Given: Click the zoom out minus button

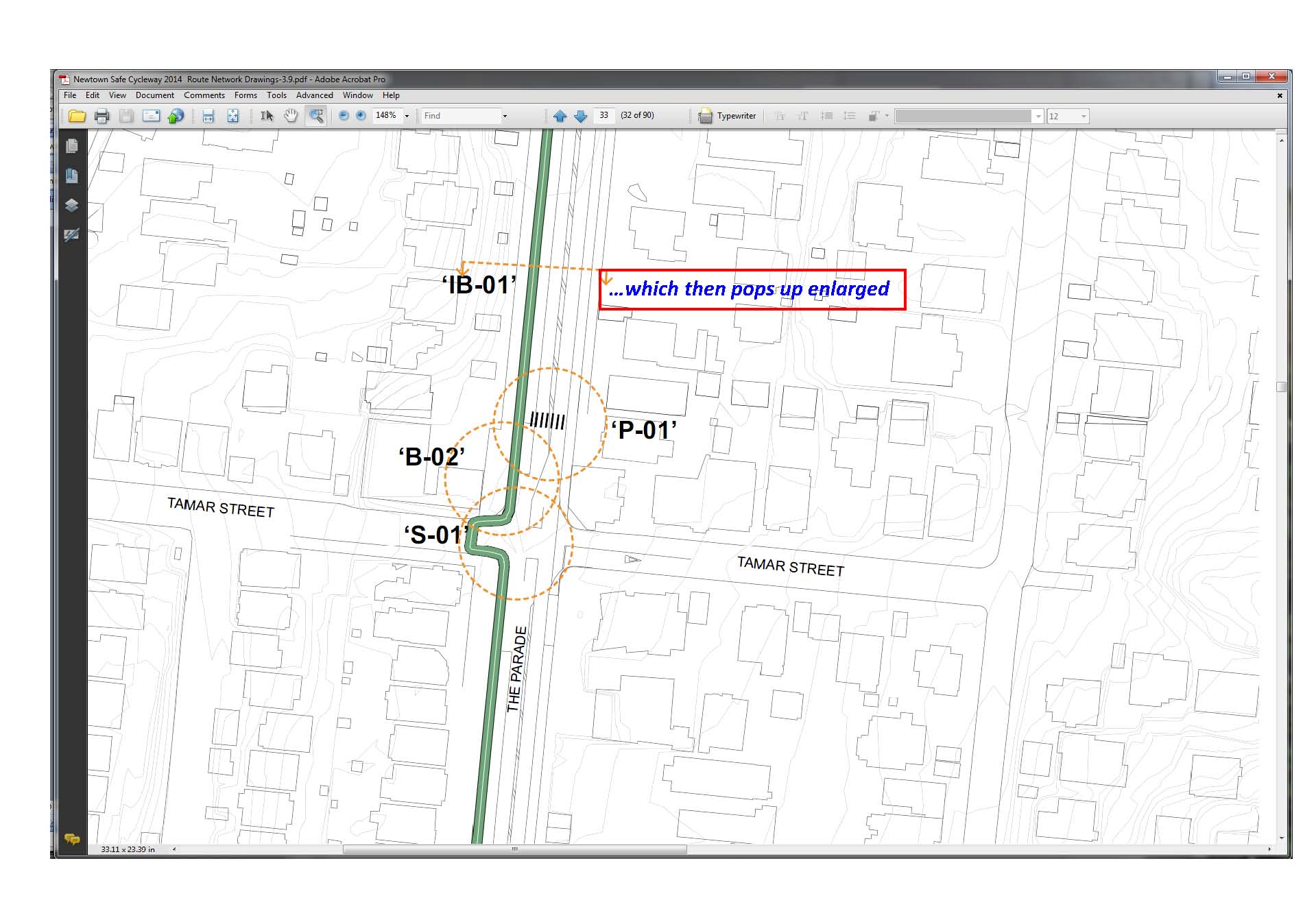Looking at the screenshot, I should pyautogui.click(x=344, y=116).
